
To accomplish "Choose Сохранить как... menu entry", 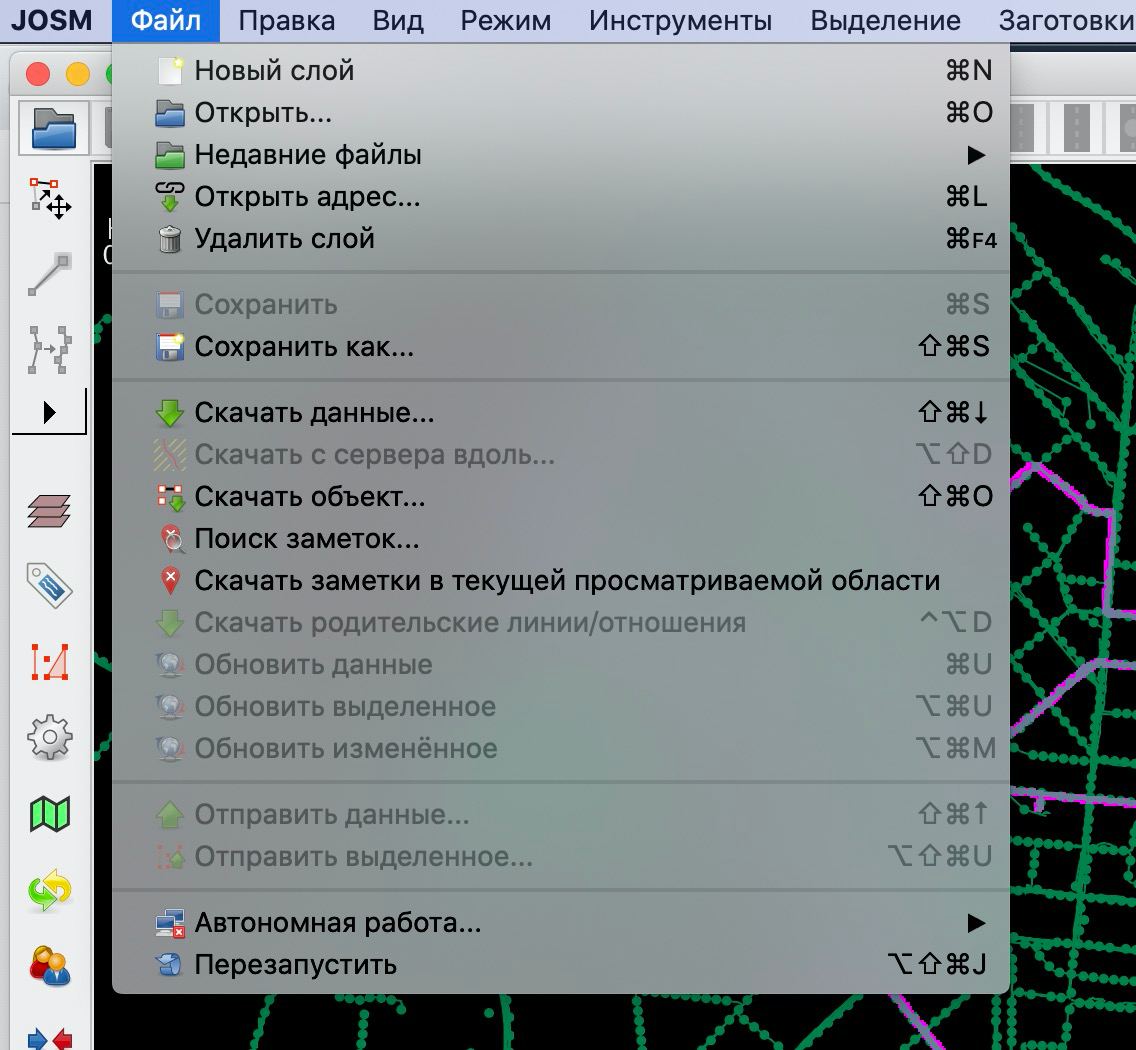I will [561, 346].
